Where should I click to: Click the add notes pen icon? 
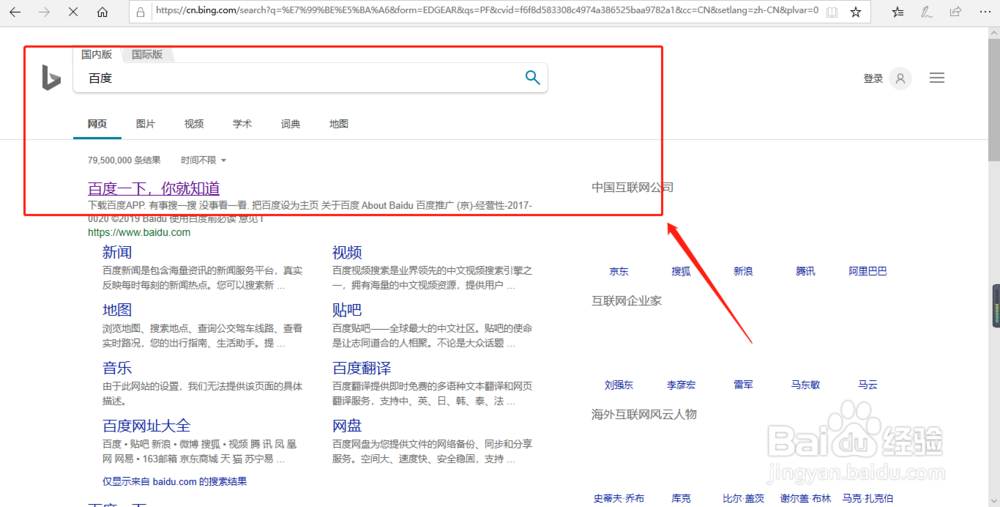tap(926, 11)
